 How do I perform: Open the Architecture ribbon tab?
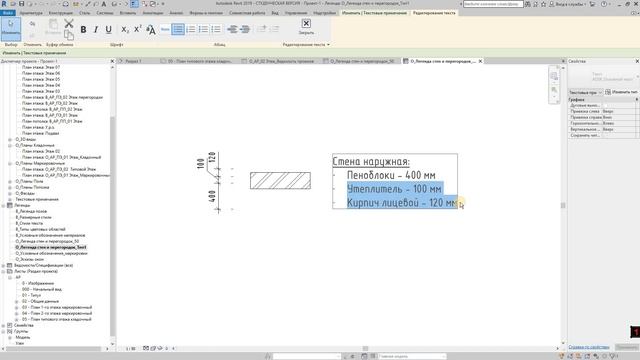click(31, 13)
